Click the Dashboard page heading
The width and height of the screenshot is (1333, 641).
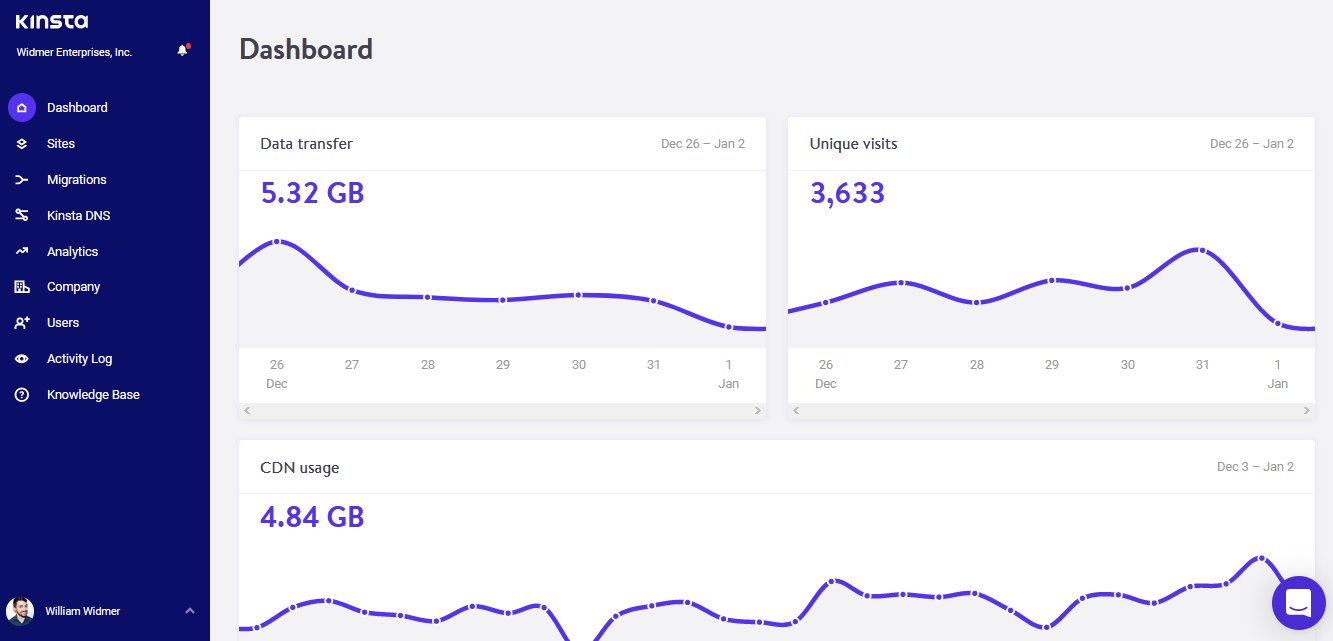click(x=306, y=49)
